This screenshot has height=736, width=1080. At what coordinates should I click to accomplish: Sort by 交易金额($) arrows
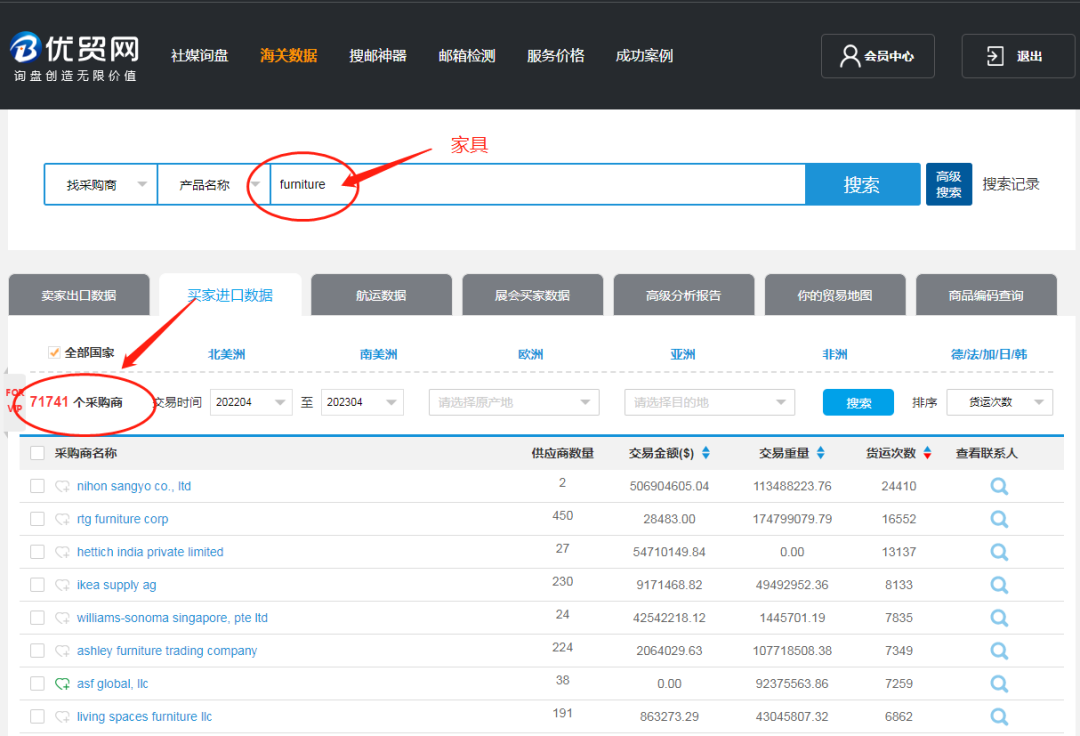[x=705, y=453]
